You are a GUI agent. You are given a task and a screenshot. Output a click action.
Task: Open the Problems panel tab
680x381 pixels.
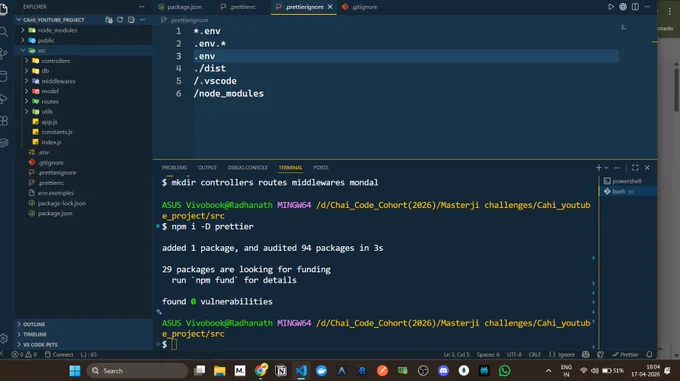point(174,168)
